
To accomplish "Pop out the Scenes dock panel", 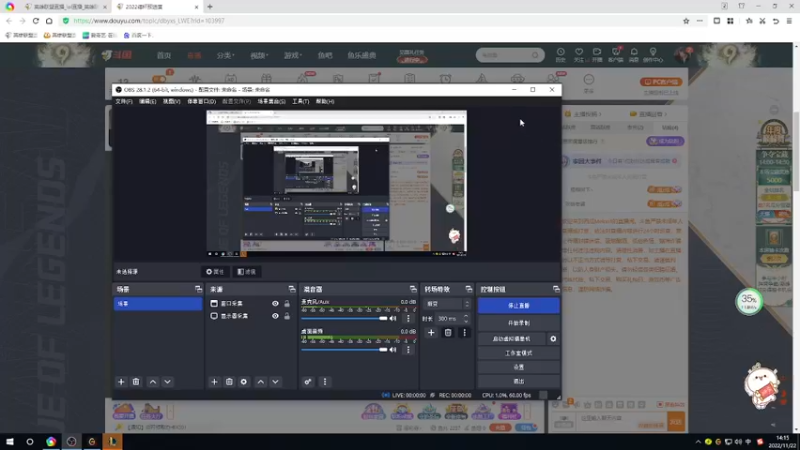I will point(198,289).
